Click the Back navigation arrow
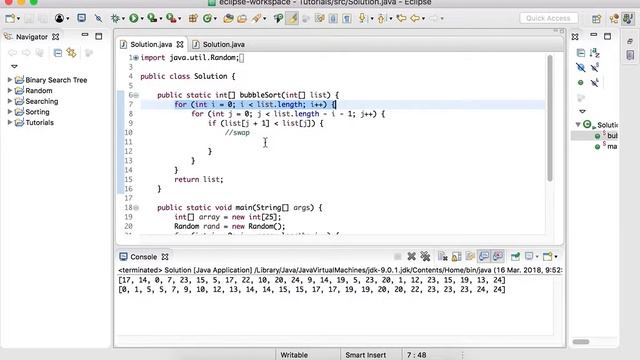640x360 pixels. pos(415,18)
